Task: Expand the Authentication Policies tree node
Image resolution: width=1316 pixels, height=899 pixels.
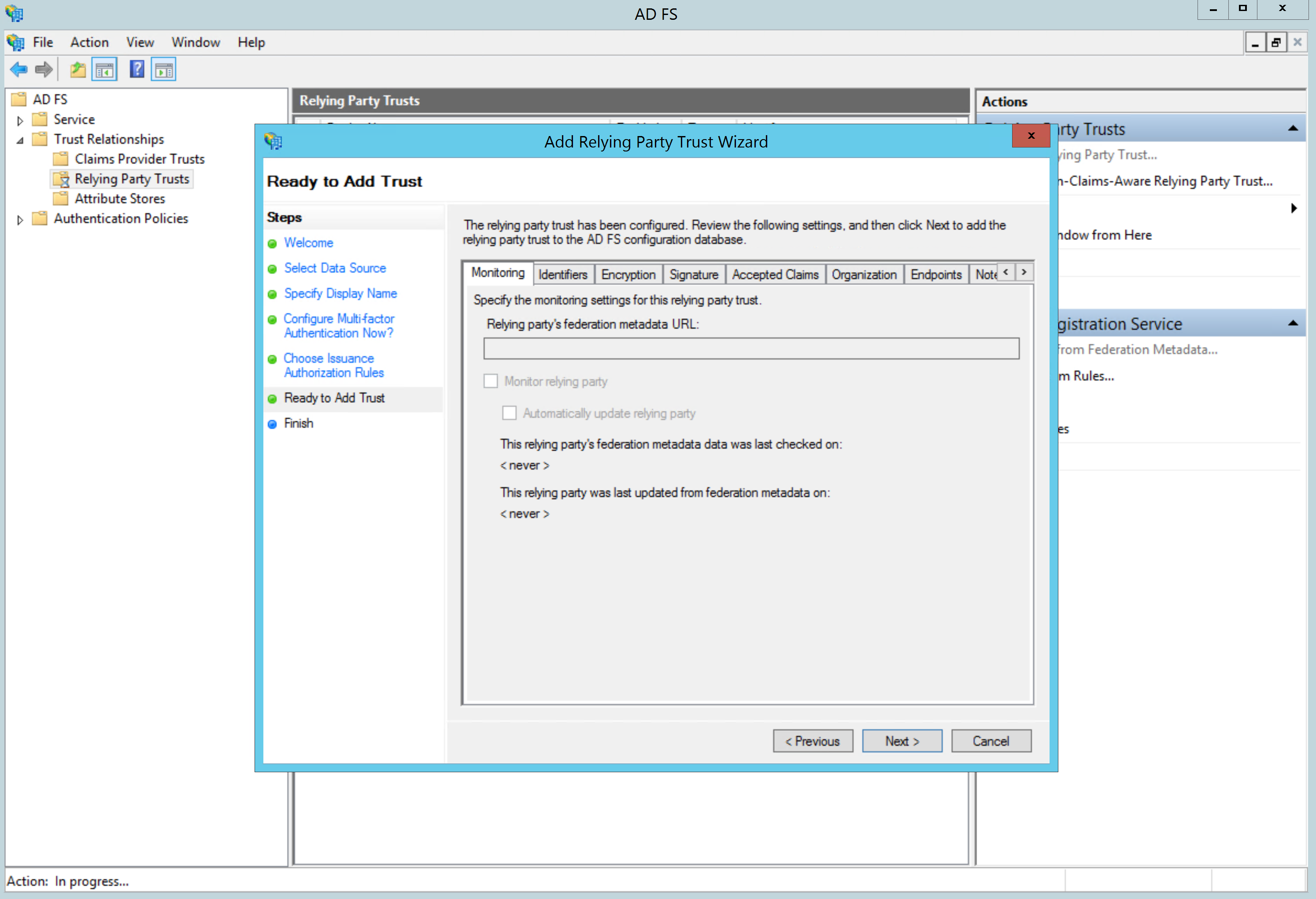Action: pos(20,219)
